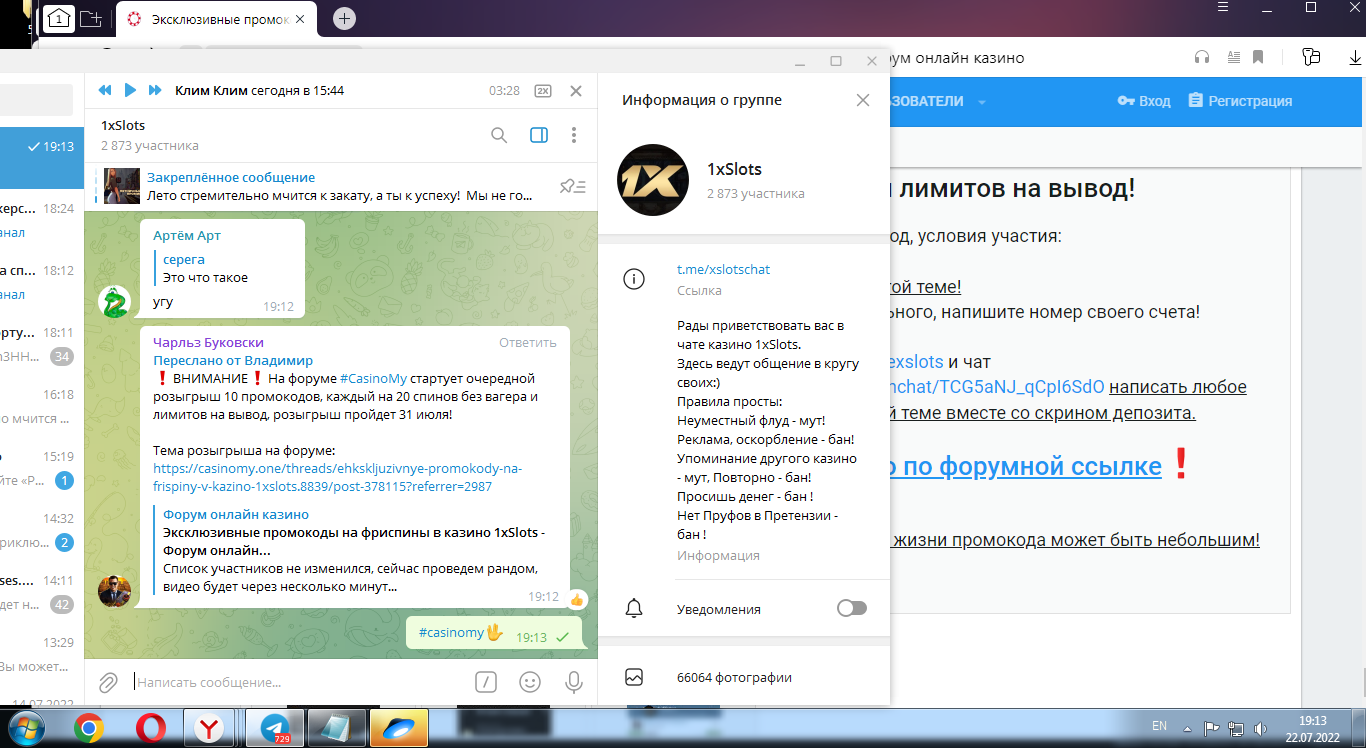This screenshot has height=748, width=1366.
Task: Skip to previous audio in Telegram player
Action: pos(105,90)
